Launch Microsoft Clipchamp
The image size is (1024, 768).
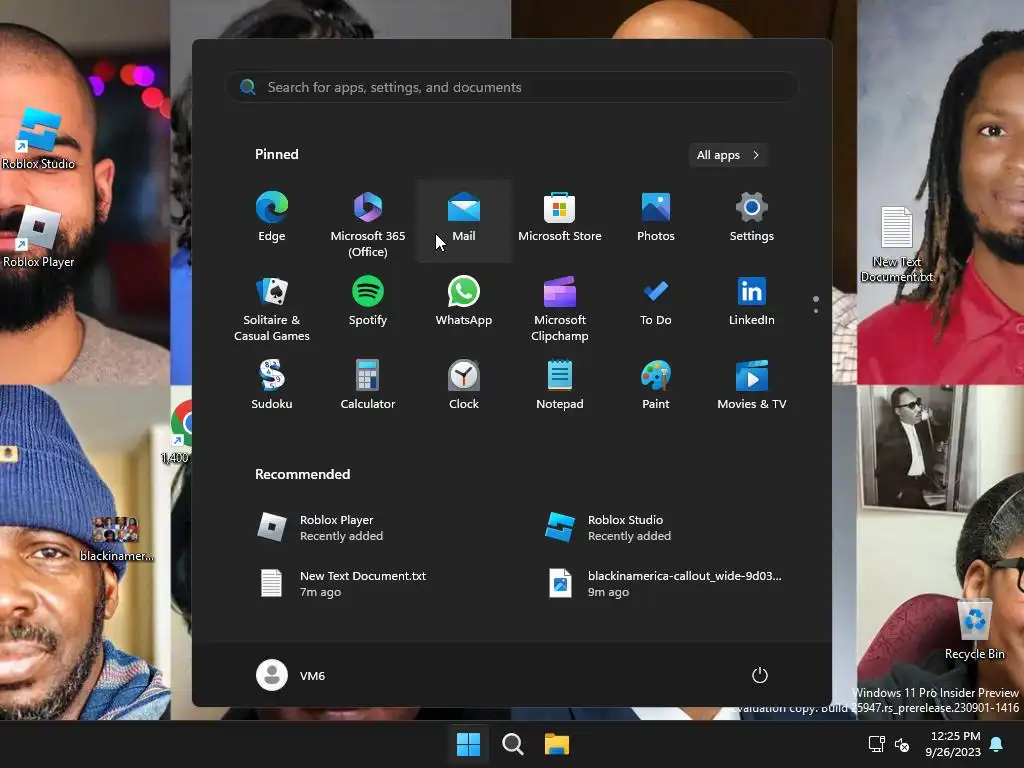coord(560,307)
